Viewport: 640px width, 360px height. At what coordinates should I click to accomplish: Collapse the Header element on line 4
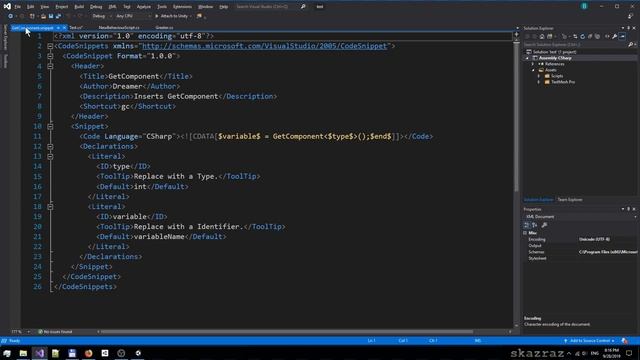(50, 66)
